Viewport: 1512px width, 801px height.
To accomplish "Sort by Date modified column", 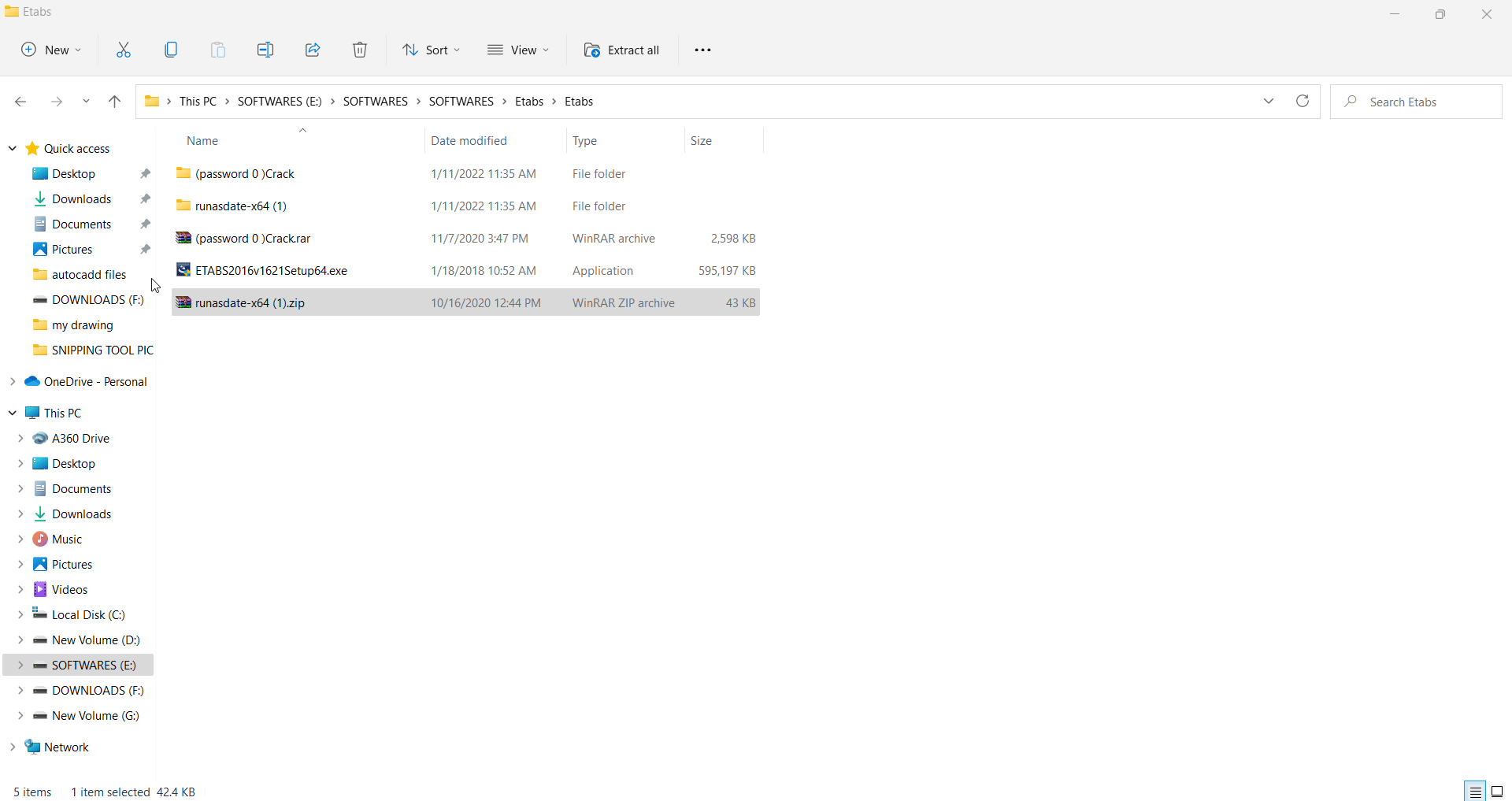I will tap(469, 140).
